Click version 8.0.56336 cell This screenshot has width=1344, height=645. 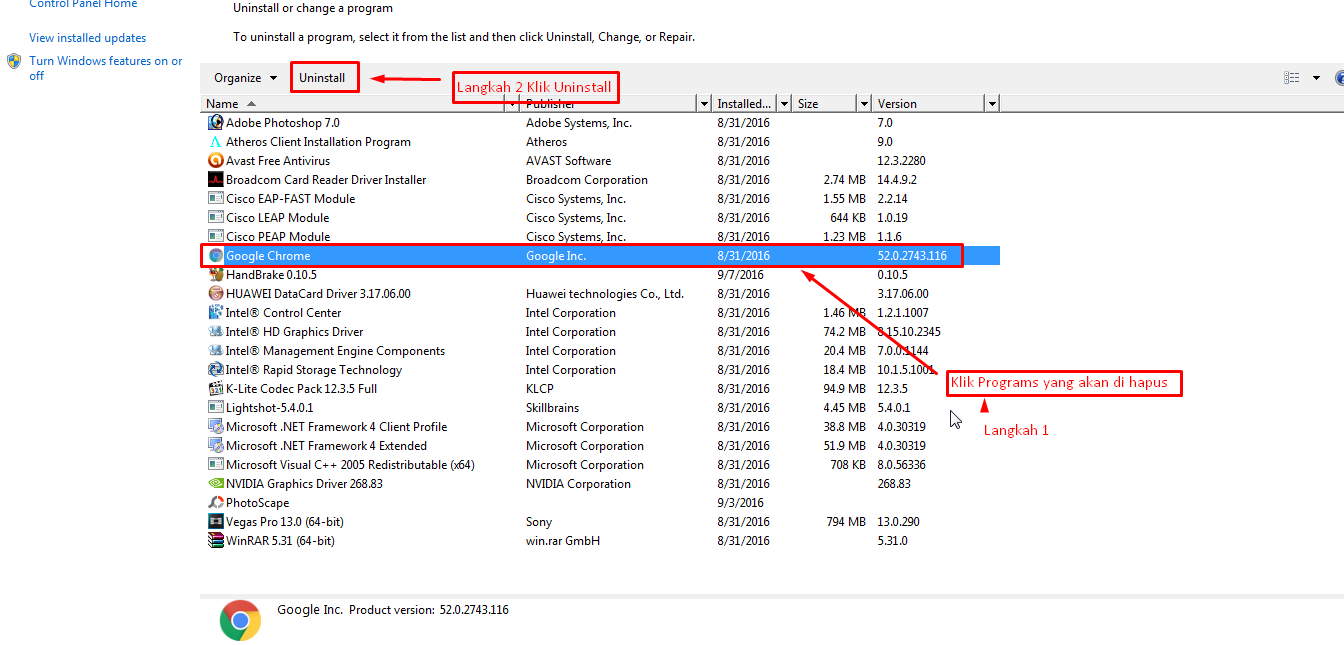pyautogui.click(x=902, y=465)
